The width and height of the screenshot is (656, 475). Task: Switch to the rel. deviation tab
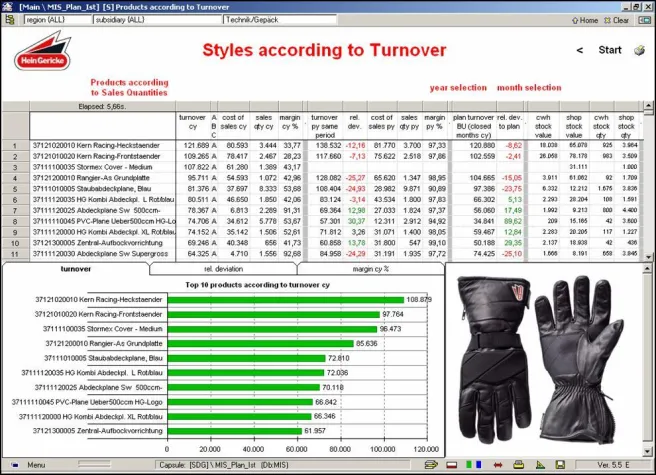point(223,269)
